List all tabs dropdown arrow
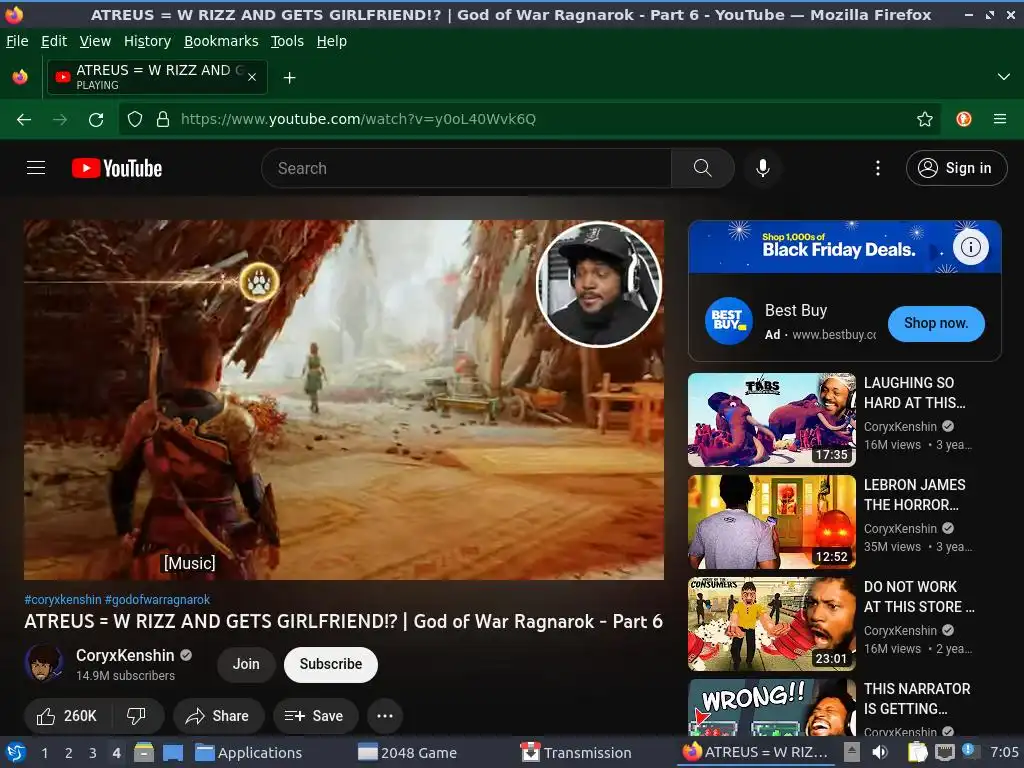The height and width of the screenshot is (768, 1024). pos(1004,77)
